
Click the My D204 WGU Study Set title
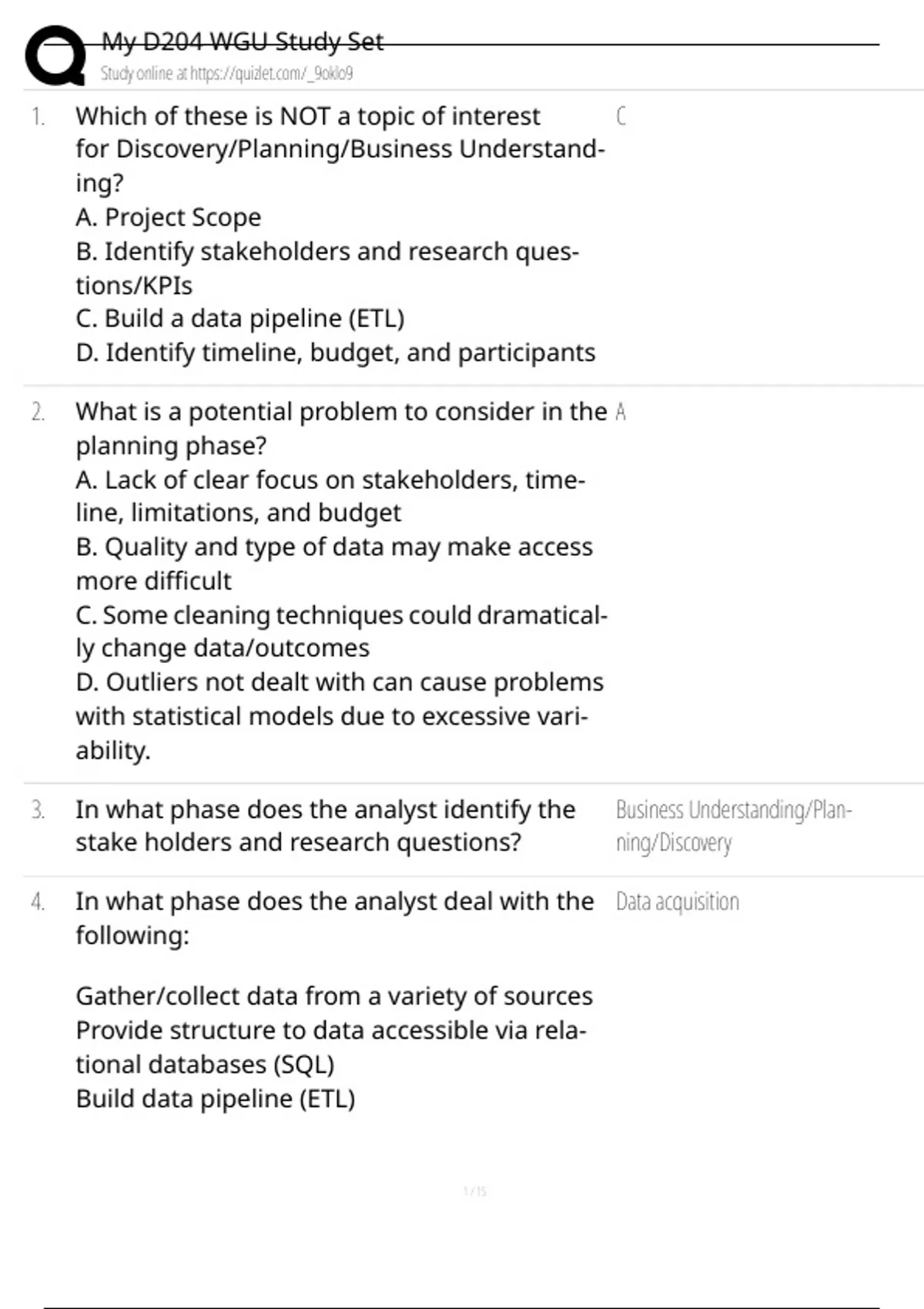click(242, 42)
